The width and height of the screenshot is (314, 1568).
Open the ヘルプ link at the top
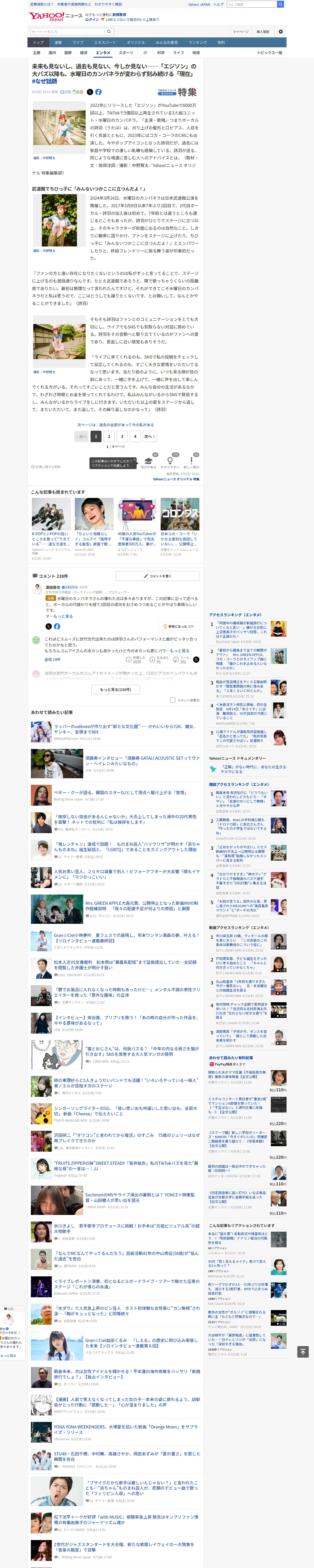click(x=218, y=4)
